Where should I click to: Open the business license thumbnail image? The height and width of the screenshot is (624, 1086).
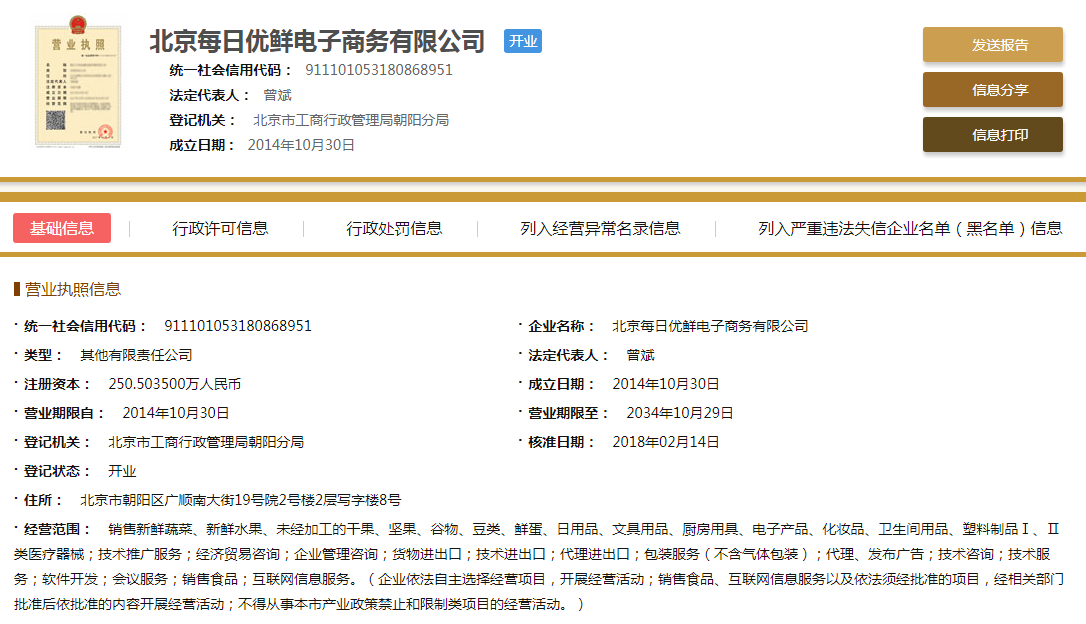click(x=78, y=82)
